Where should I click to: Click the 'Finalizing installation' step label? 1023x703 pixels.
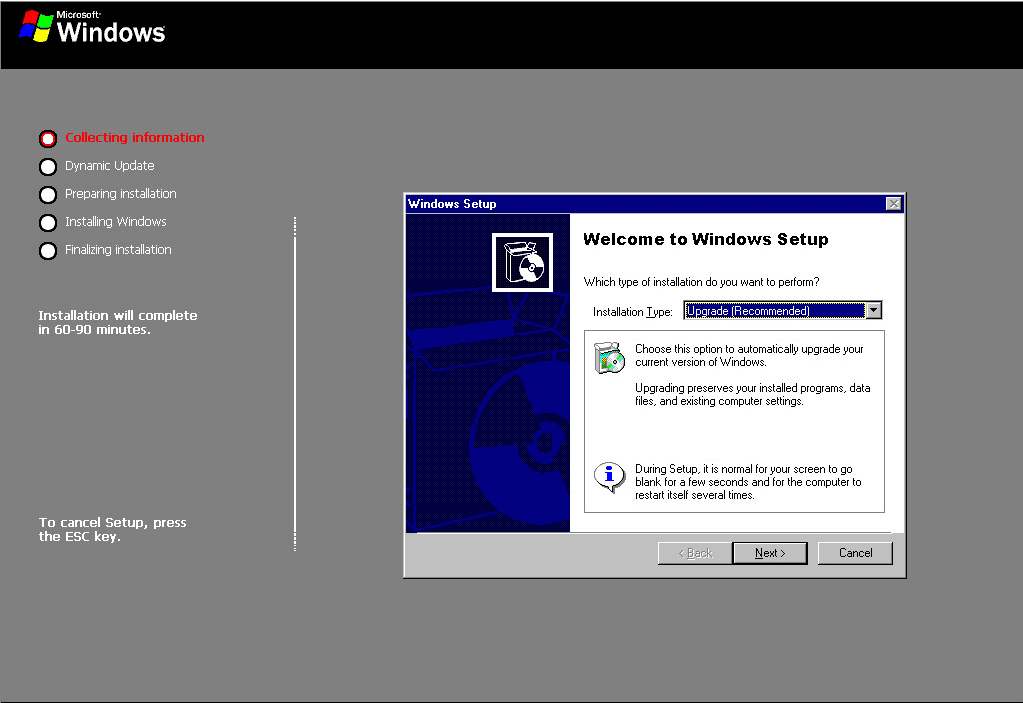click(118, 250)
